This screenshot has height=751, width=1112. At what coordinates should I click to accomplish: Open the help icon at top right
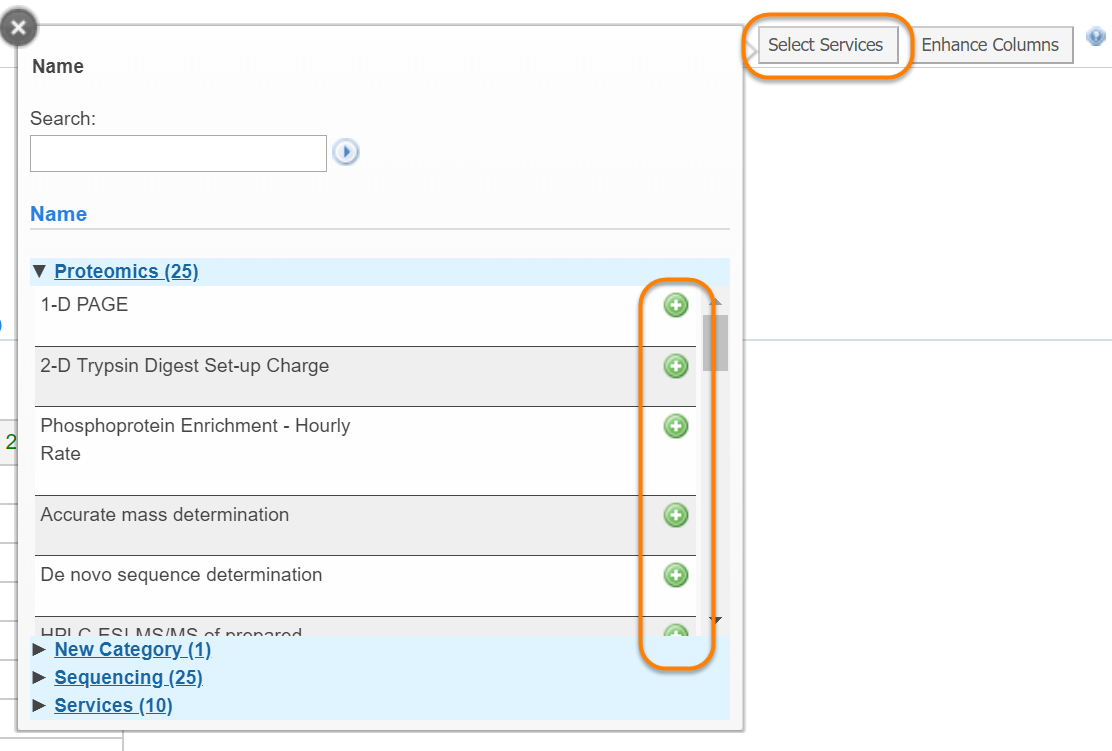1096,38
